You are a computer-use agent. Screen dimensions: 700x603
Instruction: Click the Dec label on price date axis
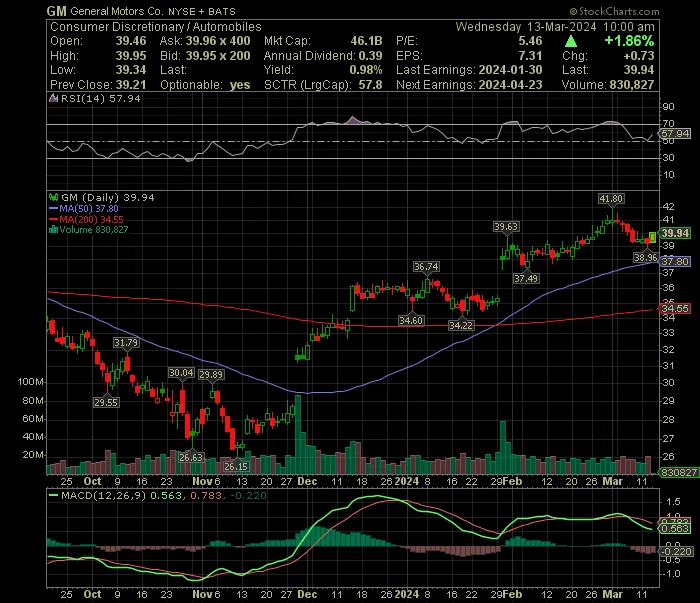308,482
